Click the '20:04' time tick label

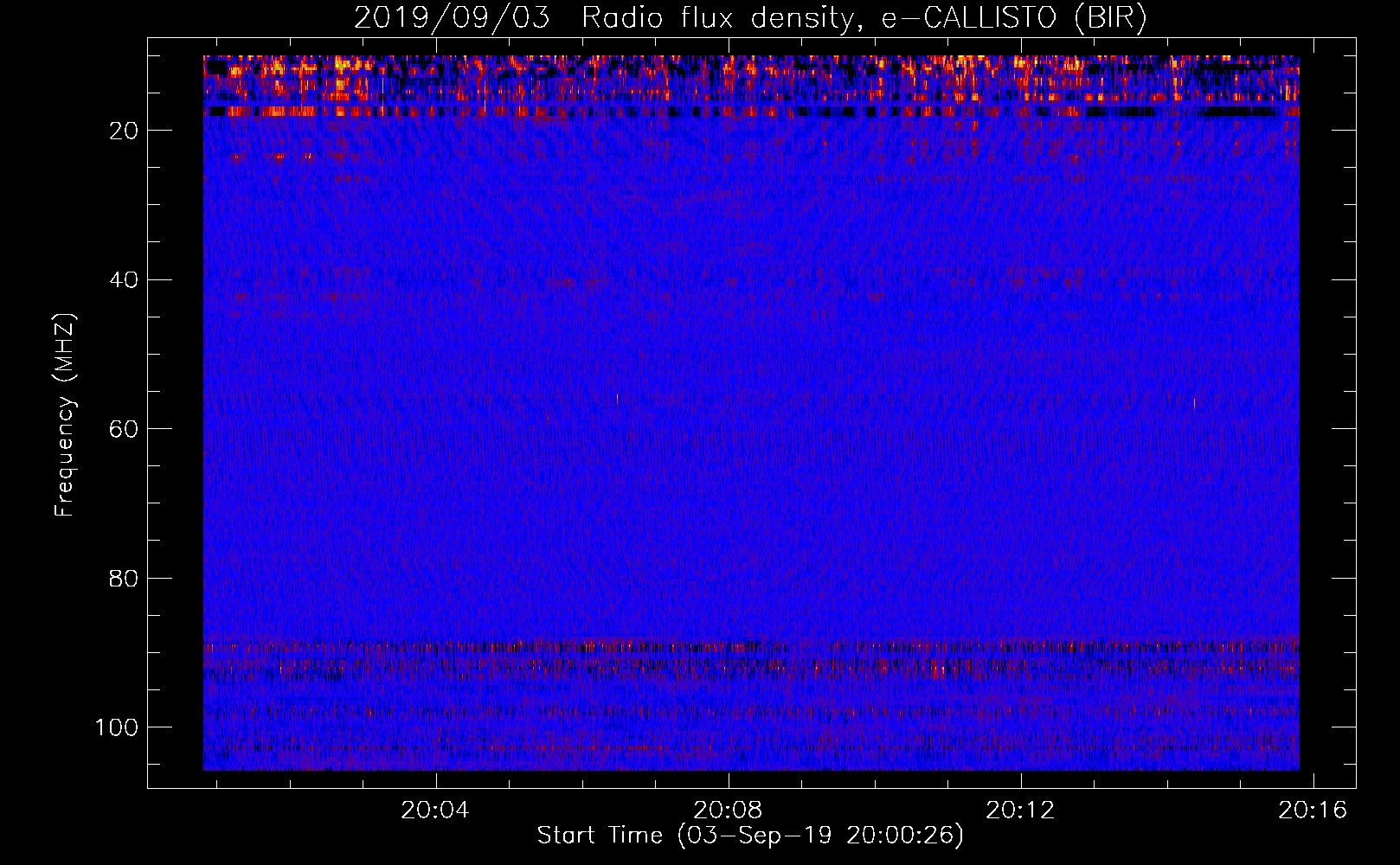(x=435, y=810)
